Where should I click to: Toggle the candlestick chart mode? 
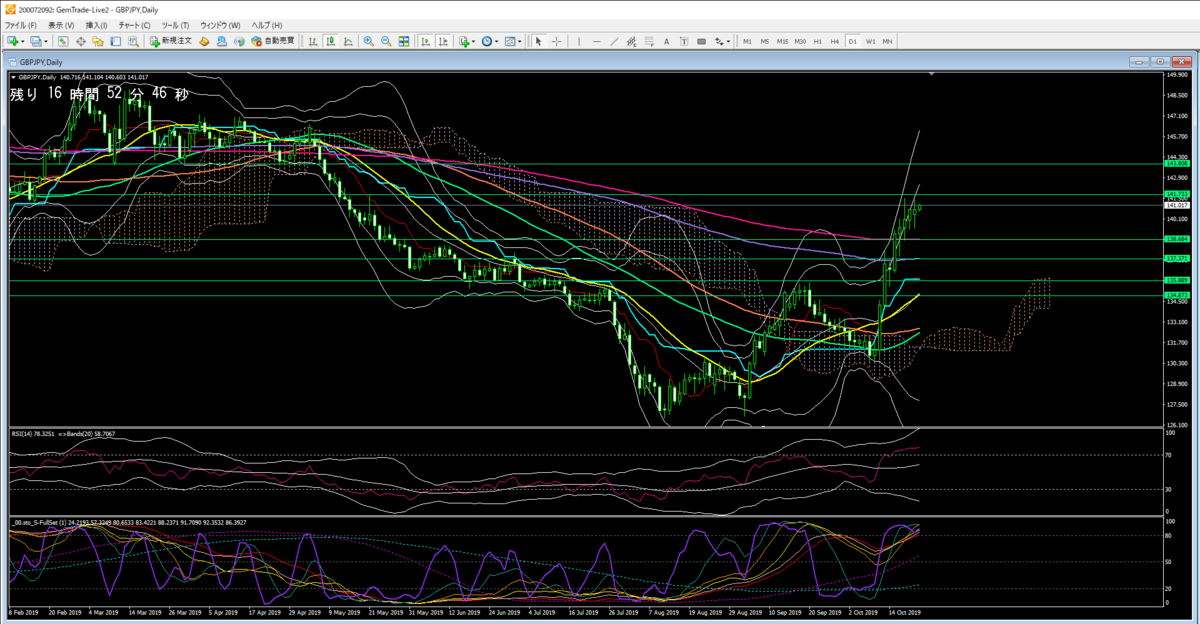coord(330,41)
